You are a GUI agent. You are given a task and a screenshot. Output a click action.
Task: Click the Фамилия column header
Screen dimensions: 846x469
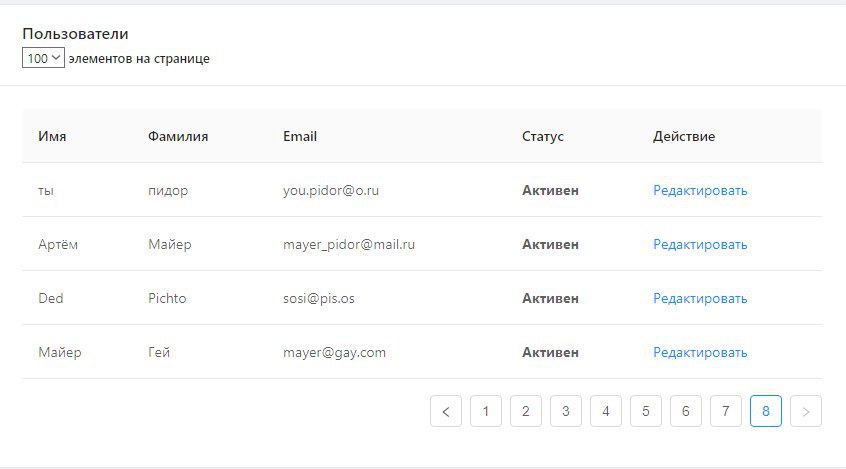(178, 136)
